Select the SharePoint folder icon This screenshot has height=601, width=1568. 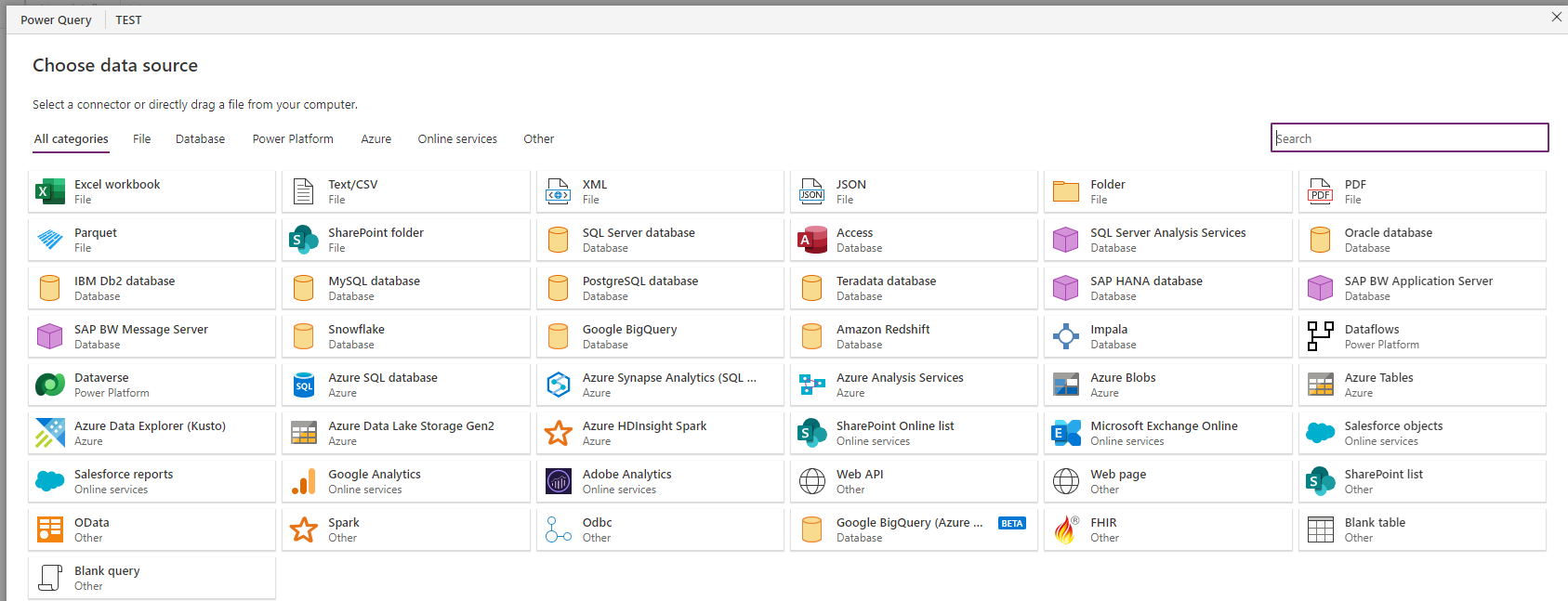click(304, 240)
